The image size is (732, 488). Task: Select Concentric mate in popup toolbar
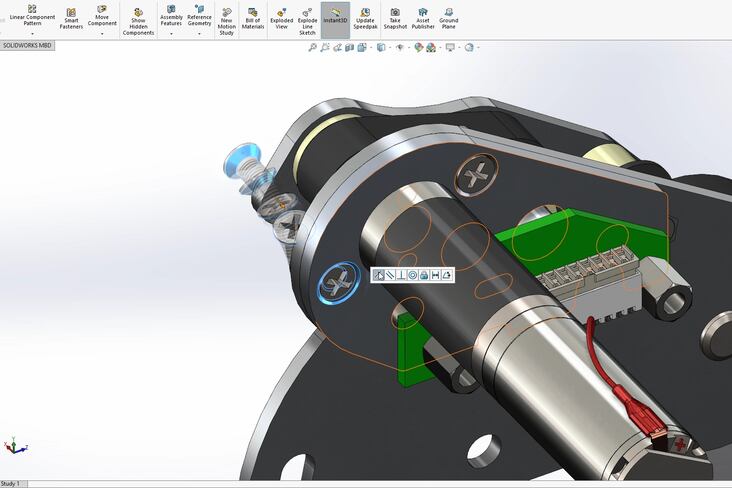click(412, 275)
